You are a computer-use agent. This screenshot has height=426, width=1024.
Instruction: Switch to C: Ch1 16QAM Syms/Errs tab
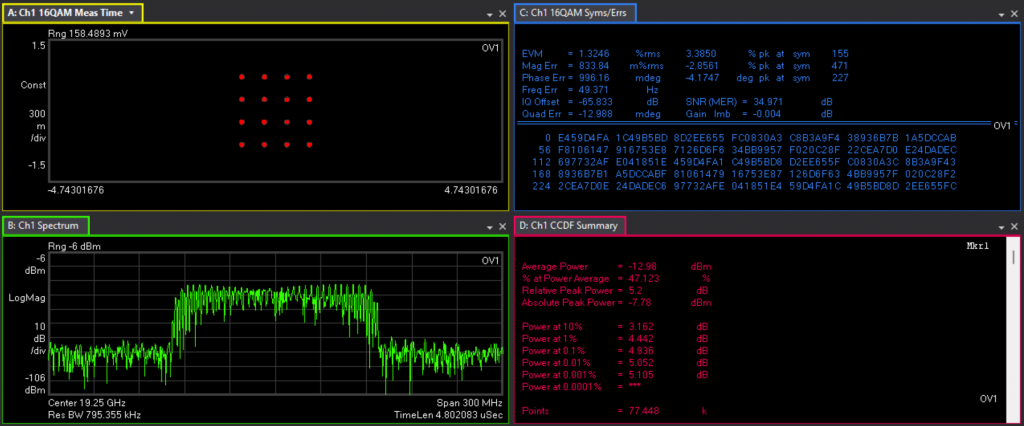click(x=575, y=13)
